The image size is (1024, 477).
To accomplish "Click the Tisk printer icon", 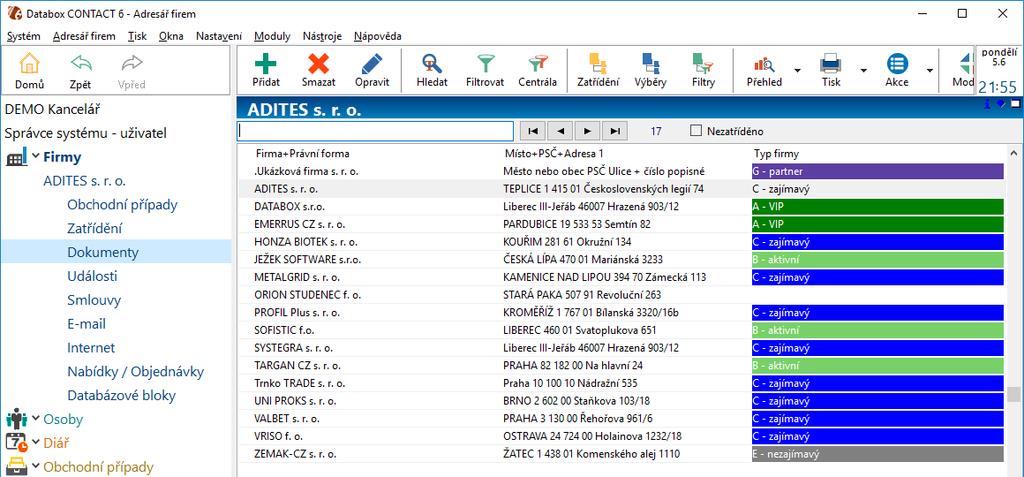I will pyautogui.click(x=831, y=63).
